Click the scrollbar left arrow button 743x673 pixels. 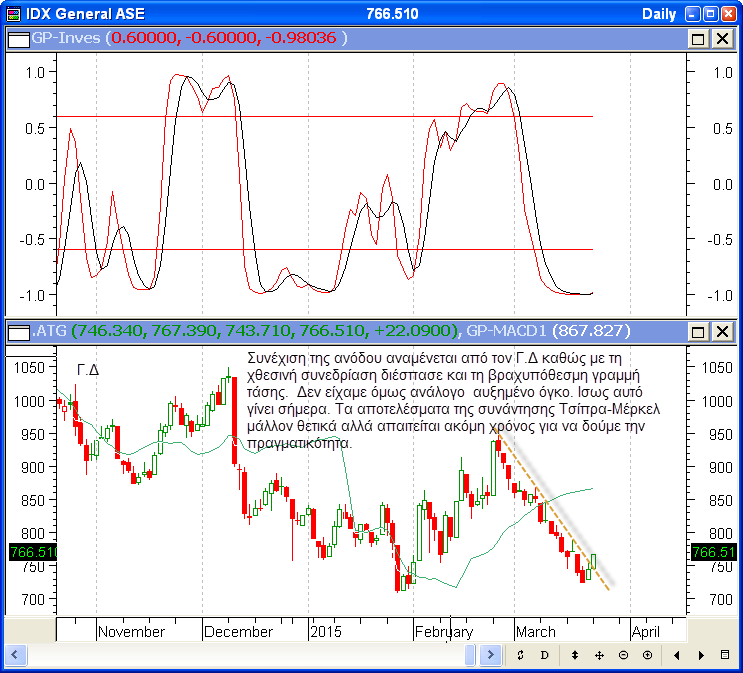15,655
